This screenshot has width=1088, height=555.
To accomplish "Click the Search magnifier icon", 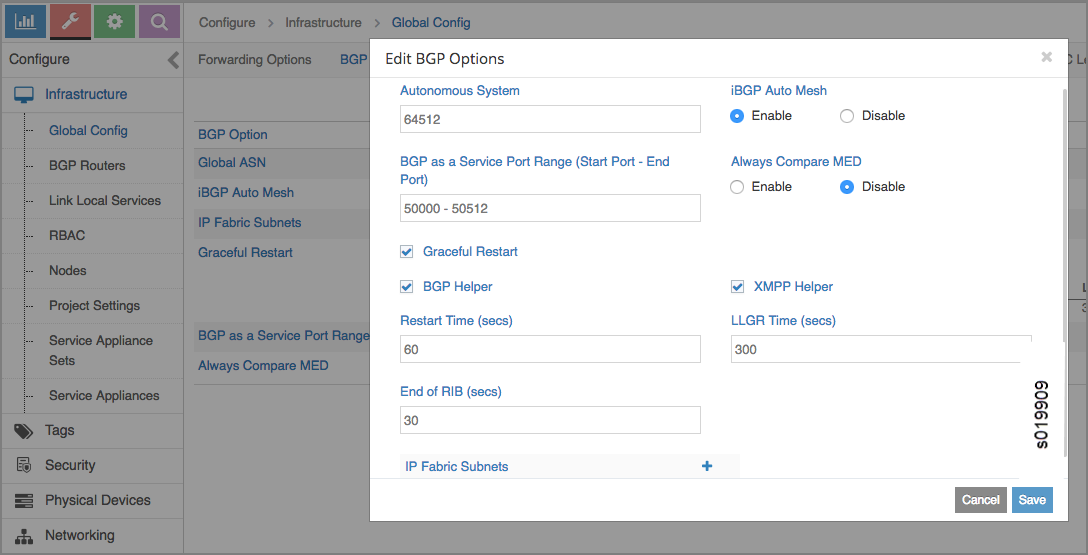I will 159,21.
